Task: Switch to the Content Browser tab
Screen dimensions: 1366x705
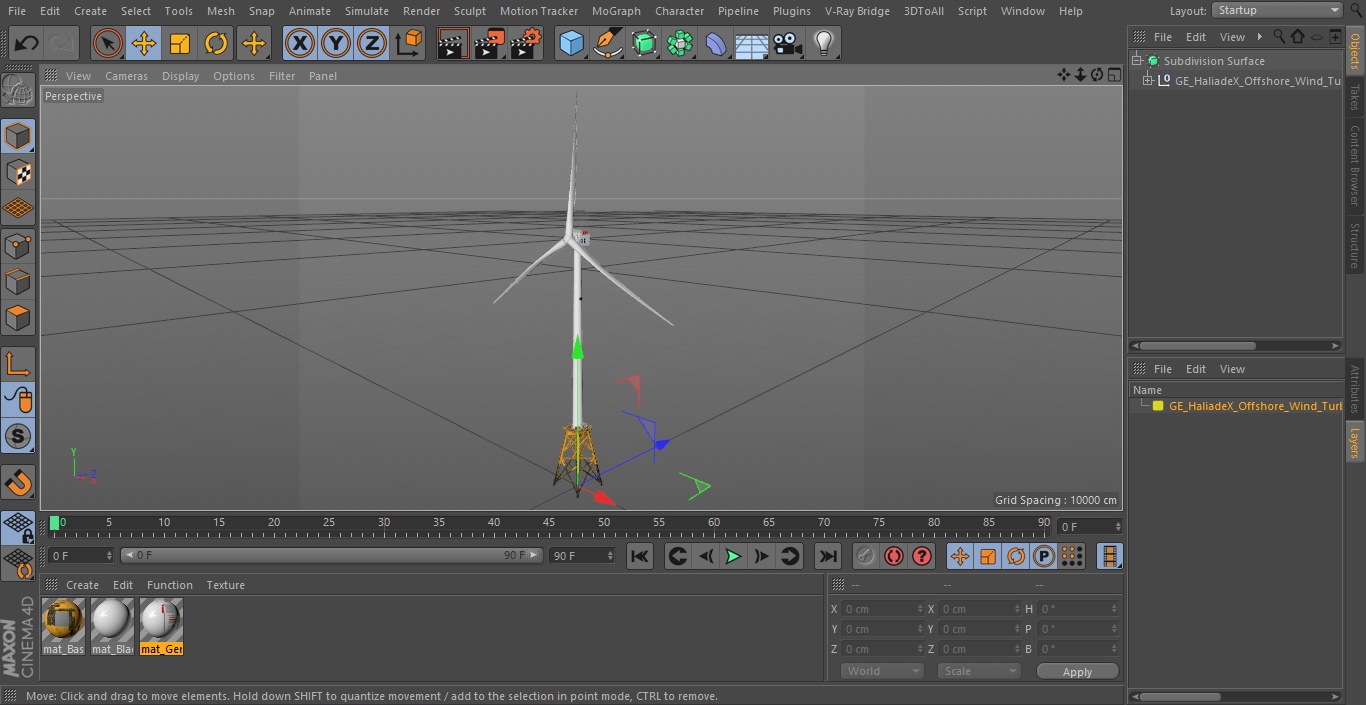Action: click(1355, 164)
